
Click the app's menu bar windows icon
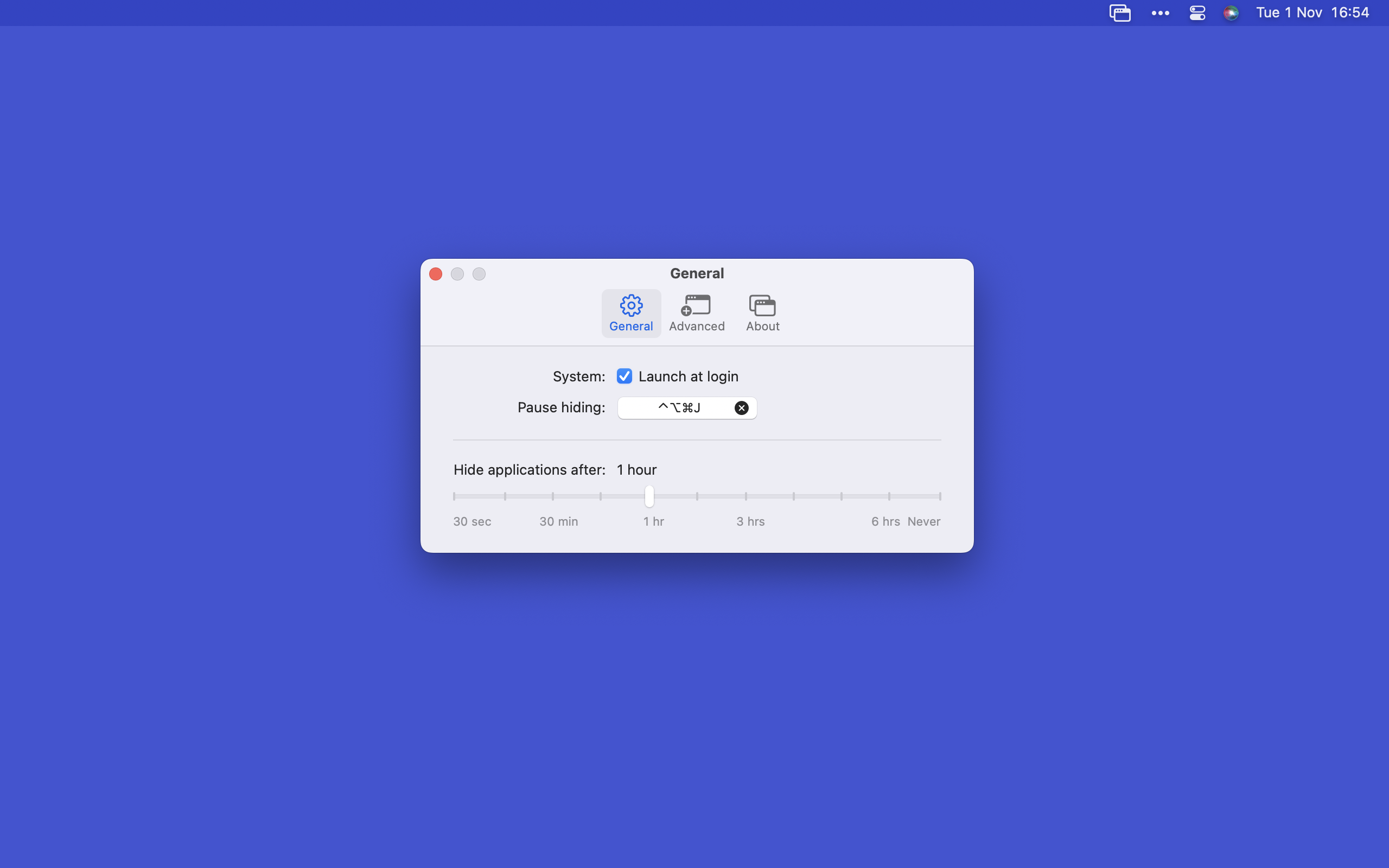tap(1119, 12)
